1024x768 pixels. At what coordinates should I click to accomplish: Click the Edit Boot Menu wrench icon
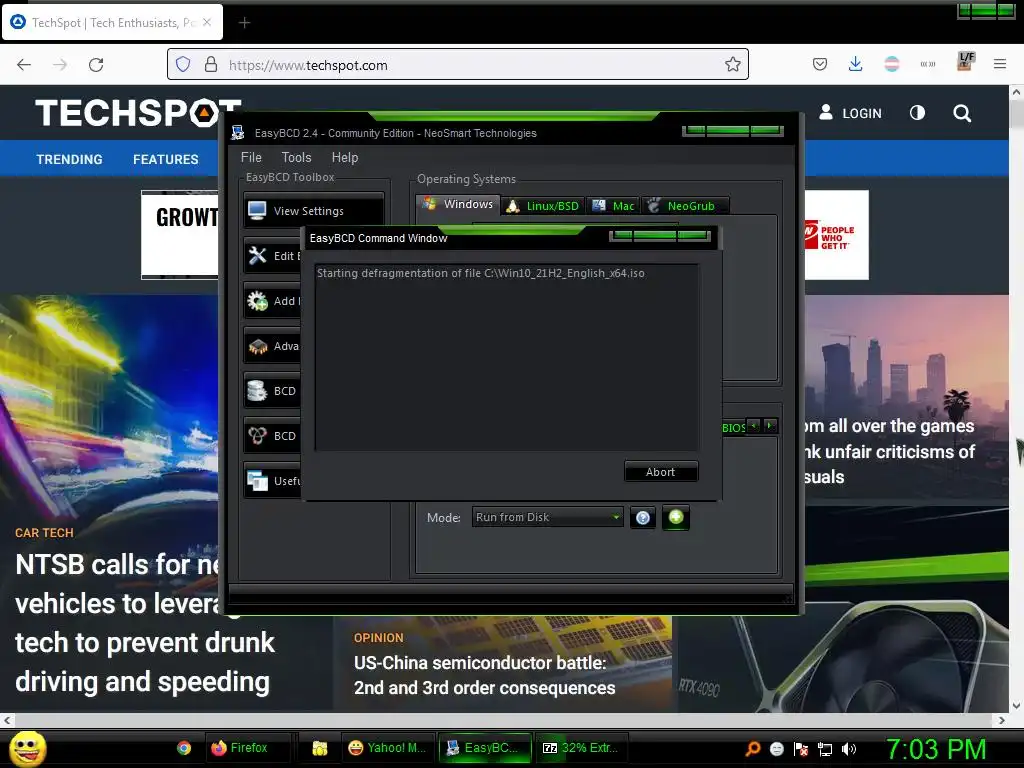tap(257, 255)
